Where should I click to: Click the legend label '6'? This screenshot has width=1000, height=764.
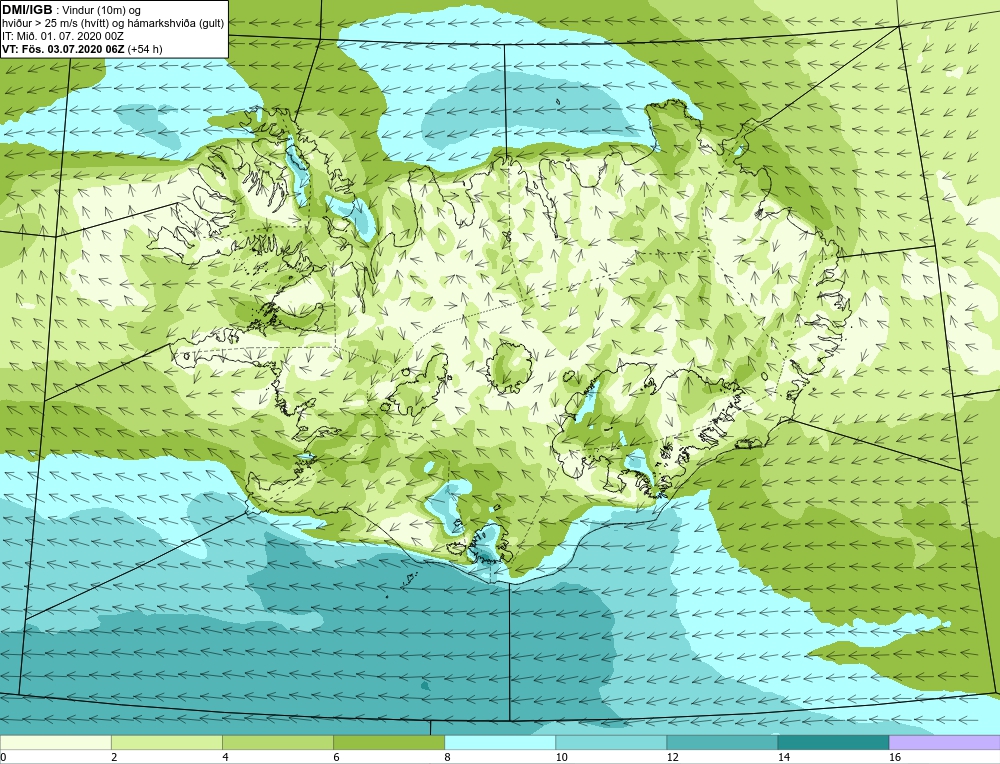pyautogui.click(x=336, y=757)
